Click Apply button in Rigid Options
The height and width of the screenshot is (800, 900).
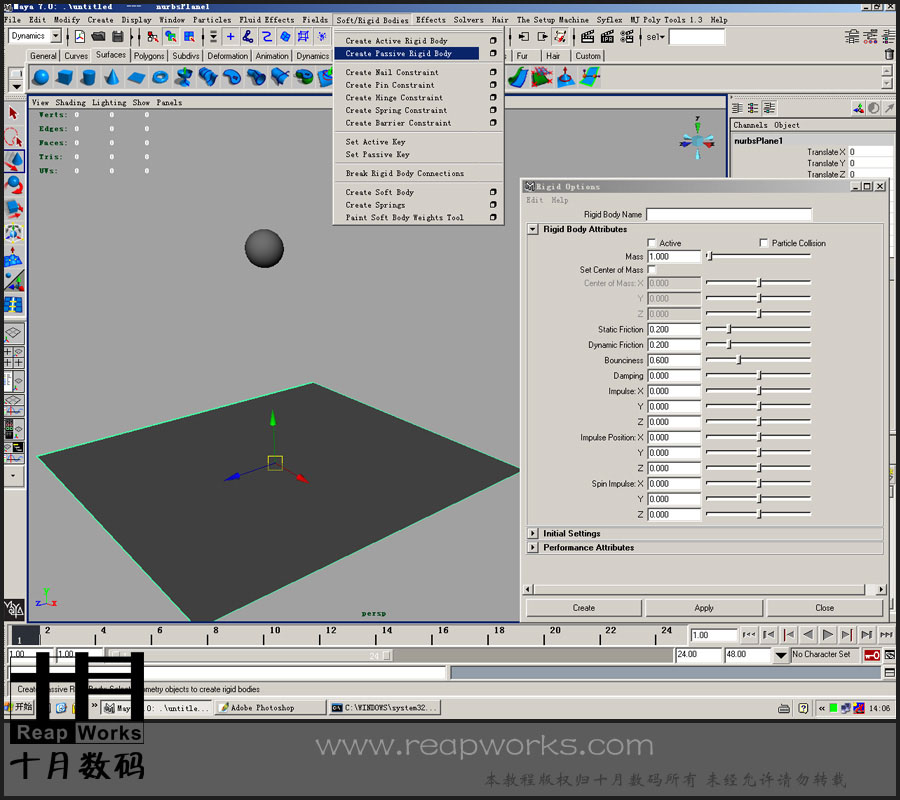click(x=704, y=608)
